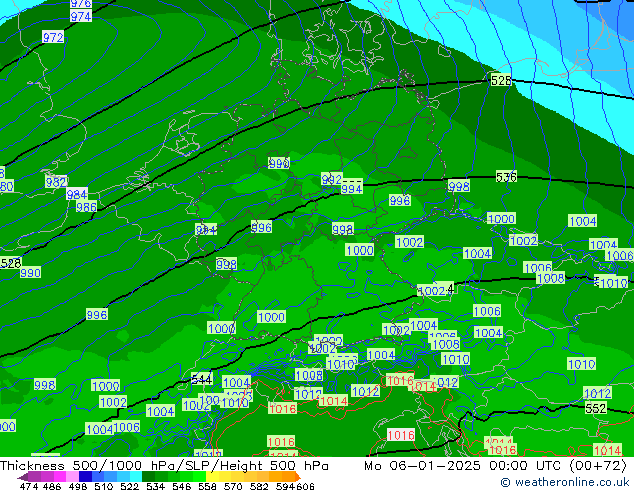Click the 992 isobar label
Viewport: 634px width, 490px height.
tap(332, 179)
